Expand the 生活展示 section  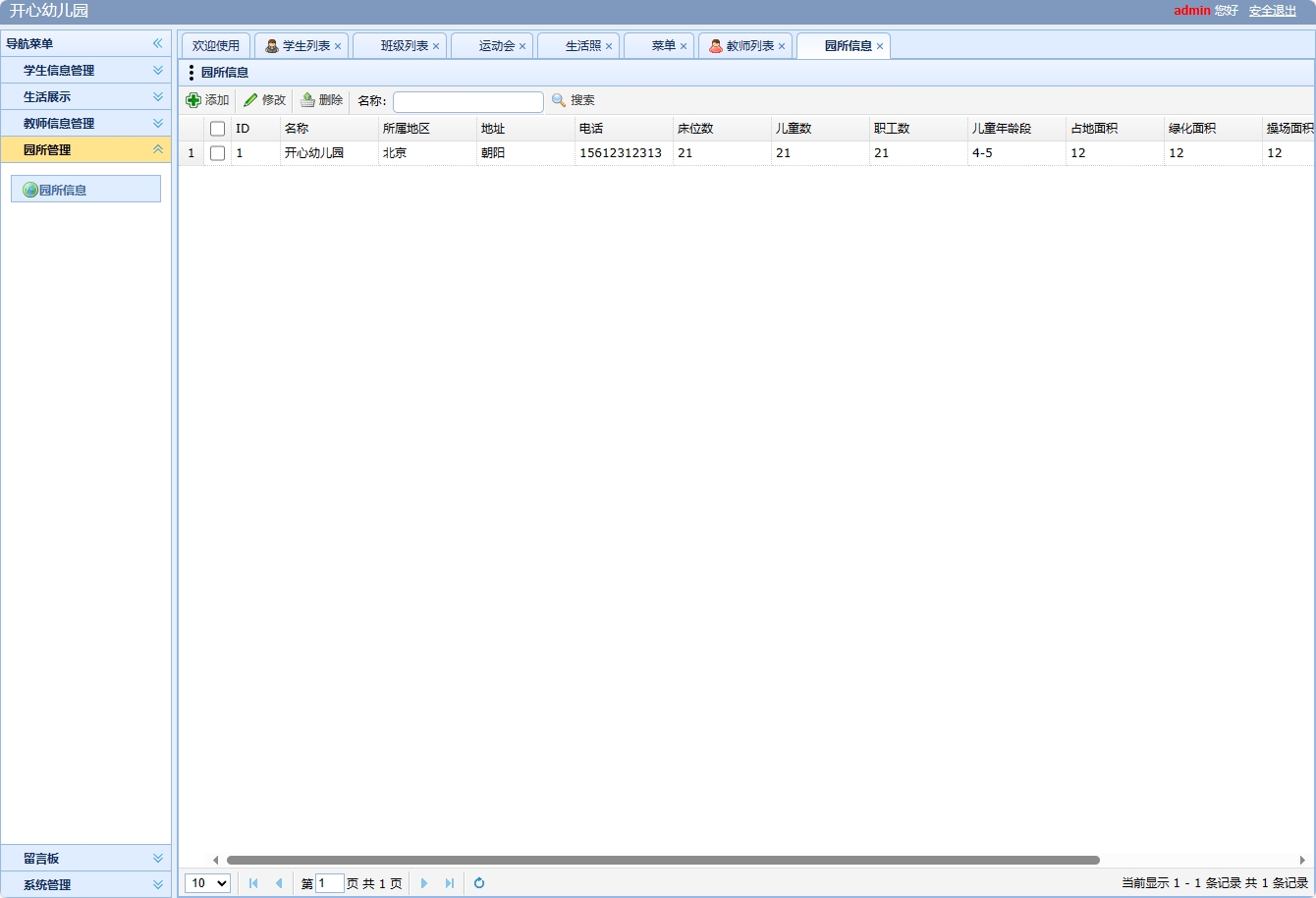click(x=157, y=96)
